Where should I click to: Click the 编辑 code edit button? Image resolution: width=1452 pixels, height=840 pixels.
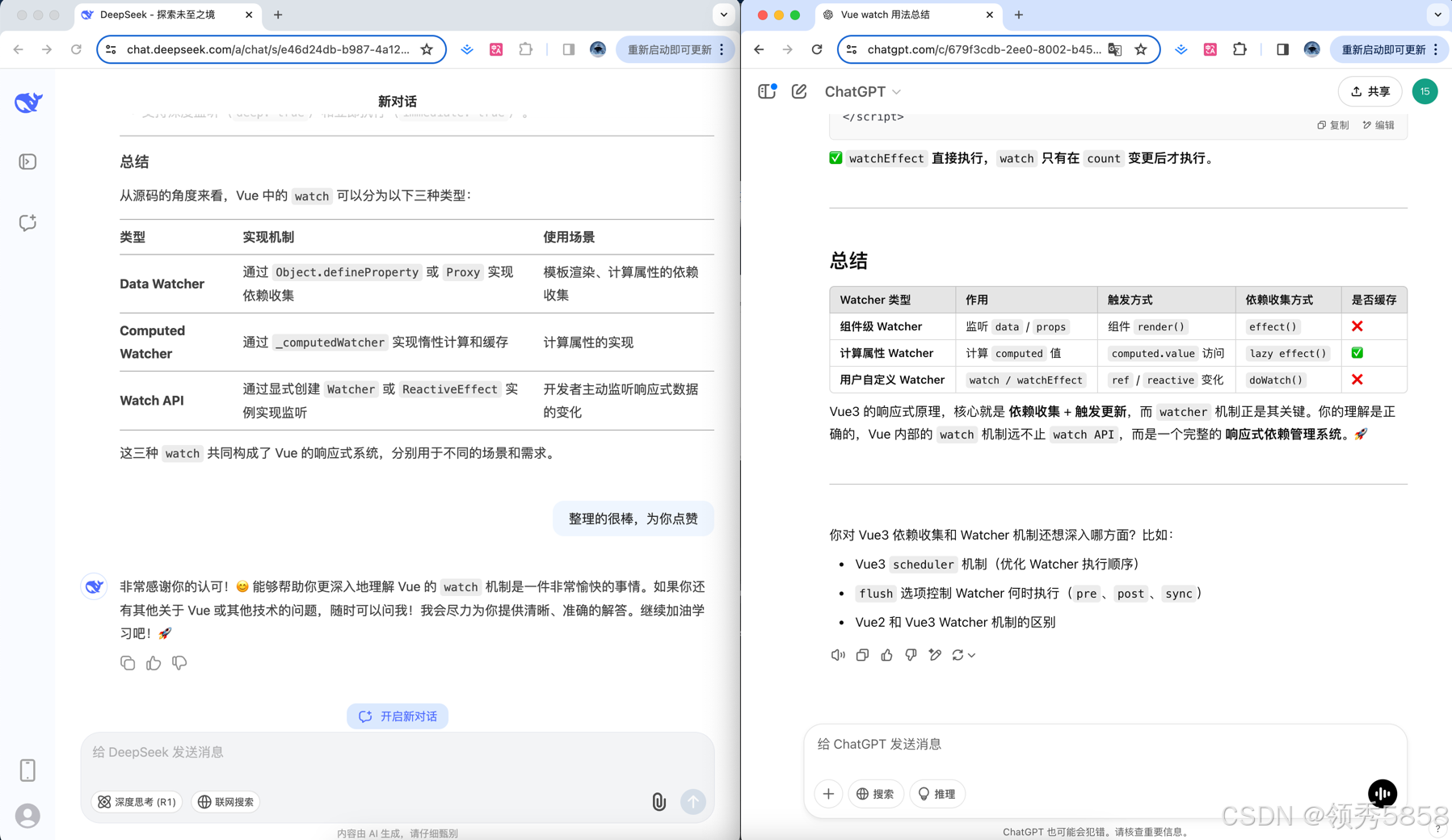(1378, 125)
